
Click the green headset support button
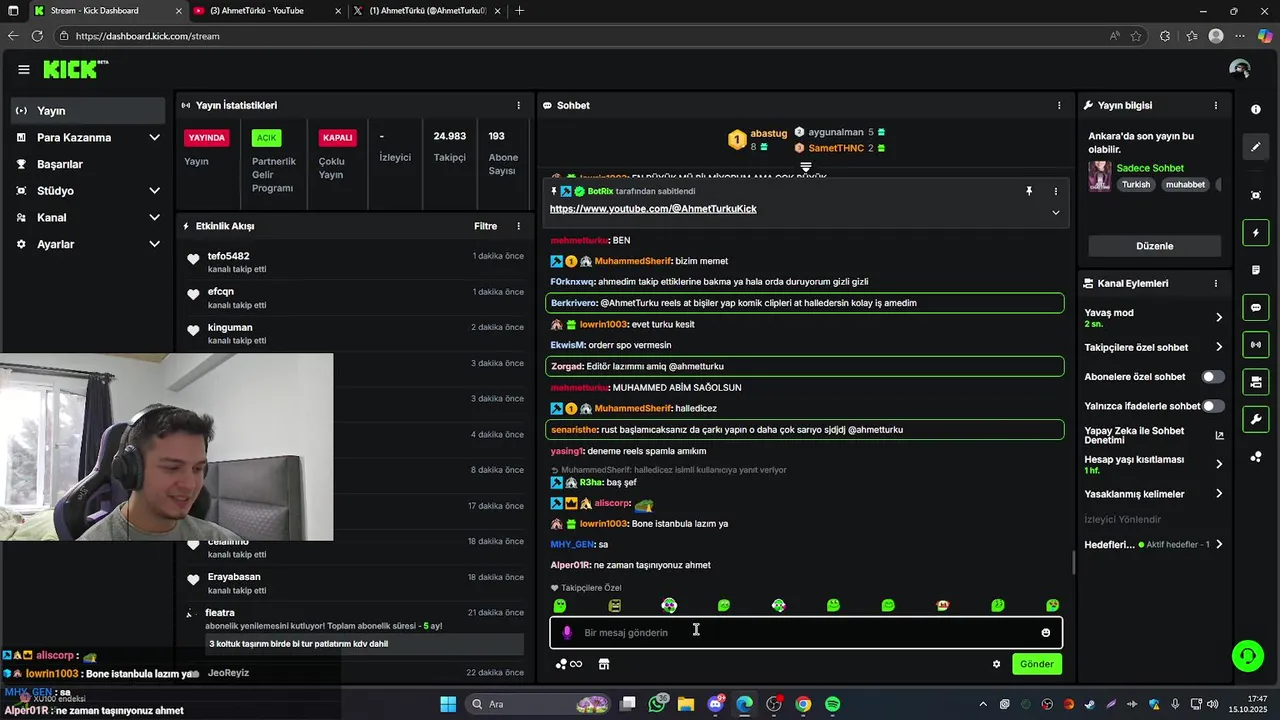click(1247, 656)
